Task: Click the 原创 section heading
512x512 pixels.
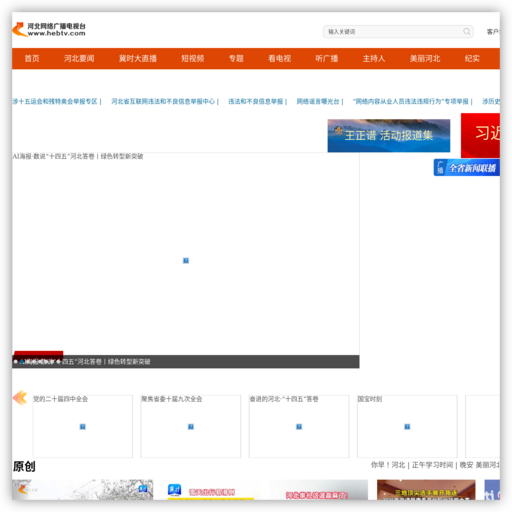Action: [x=24, y=466]
